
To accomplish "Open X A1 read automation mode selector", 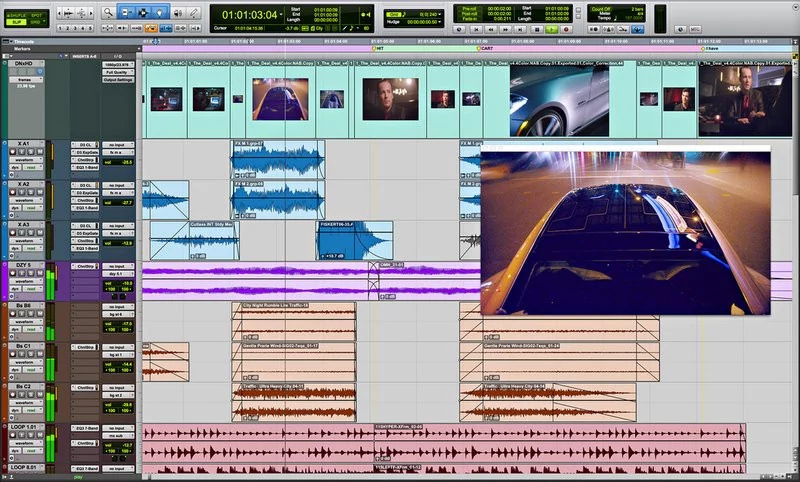I will click(x=33, y=167).
